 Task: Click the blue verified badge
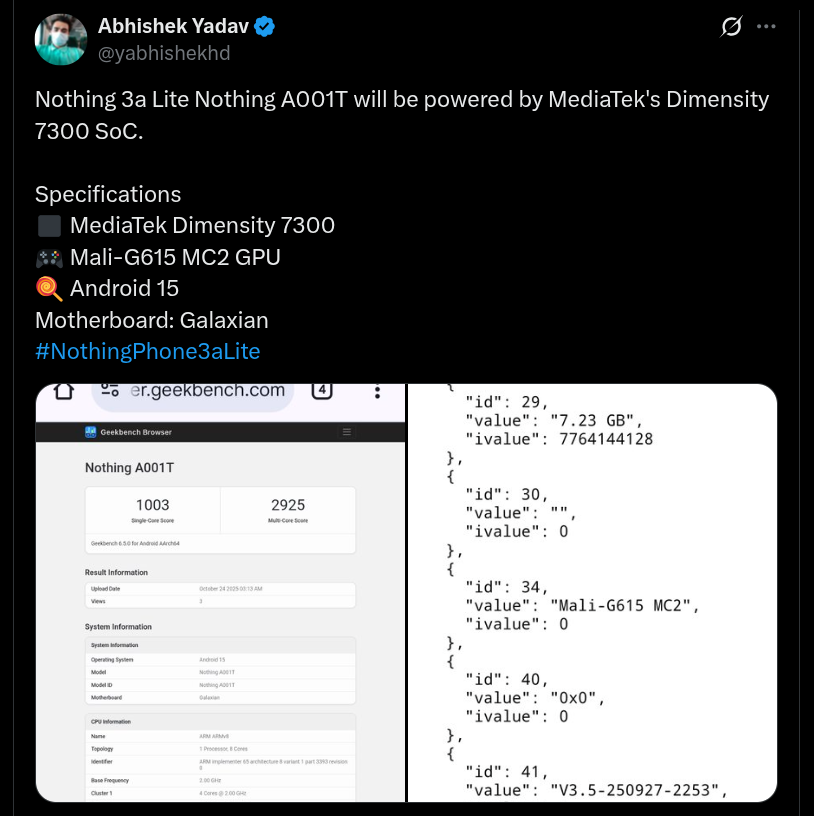264,28
